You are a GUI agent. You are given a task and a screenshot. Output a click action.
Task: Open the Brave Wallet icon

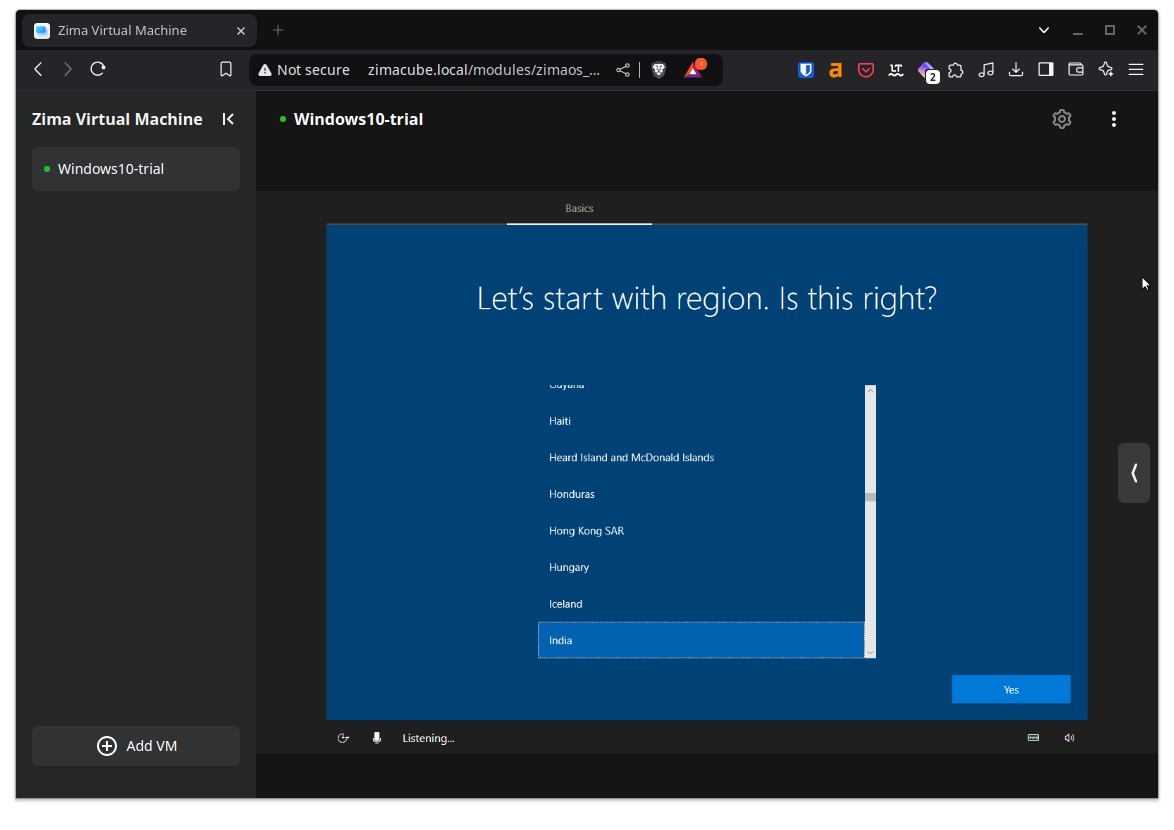pos(1075,70)
